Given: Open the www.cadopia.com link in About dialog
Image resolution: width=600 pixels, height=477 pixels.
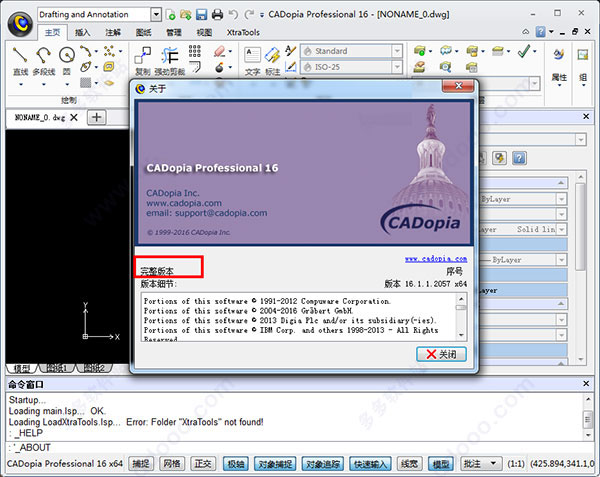Looking at the screenshot, I should click(x=436, y=259).
